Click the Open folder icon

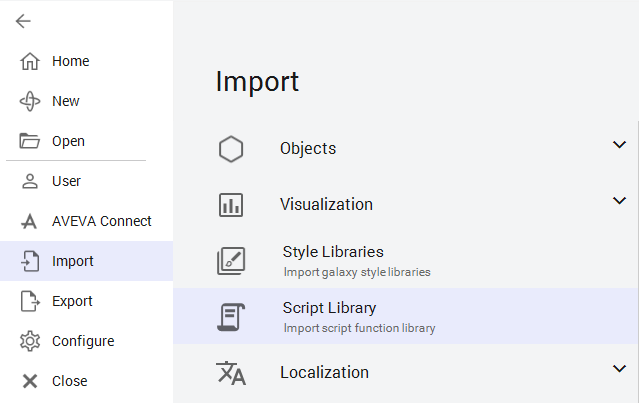point(29,141)
